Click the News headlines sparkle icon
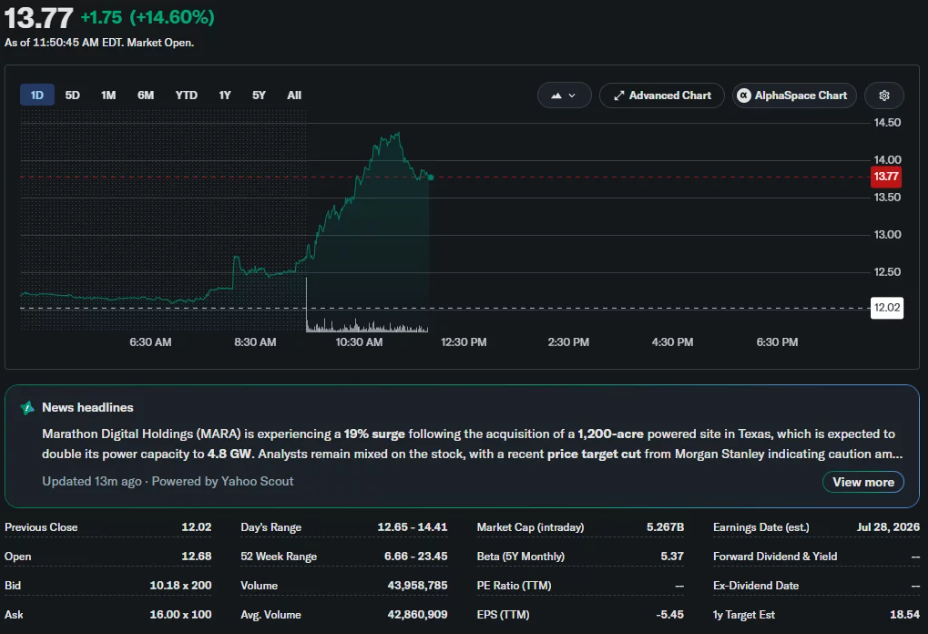This screenshot has width=928, height=634. click(27, 408)
